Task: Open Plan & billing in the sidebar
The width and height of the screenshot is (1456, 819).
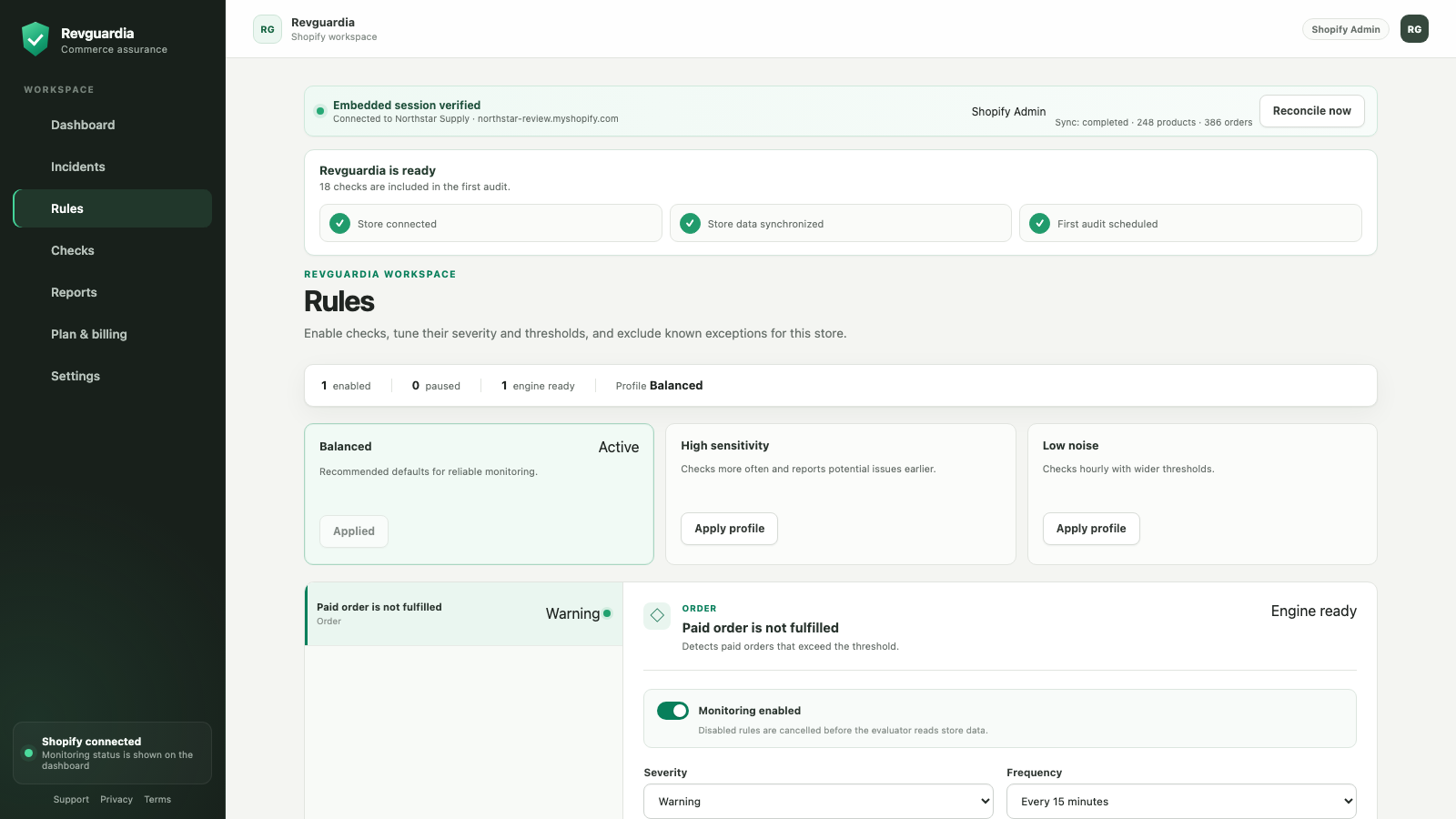Action: coord(113,334)
